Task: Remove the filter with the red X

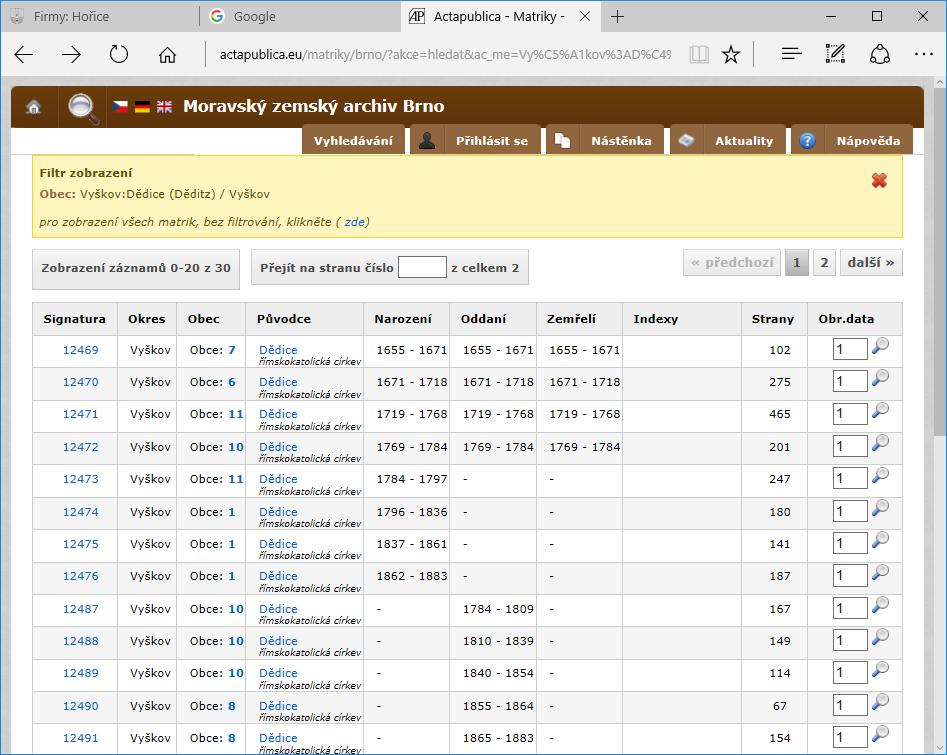Action: pyautogui.click(x=879, y=180)
